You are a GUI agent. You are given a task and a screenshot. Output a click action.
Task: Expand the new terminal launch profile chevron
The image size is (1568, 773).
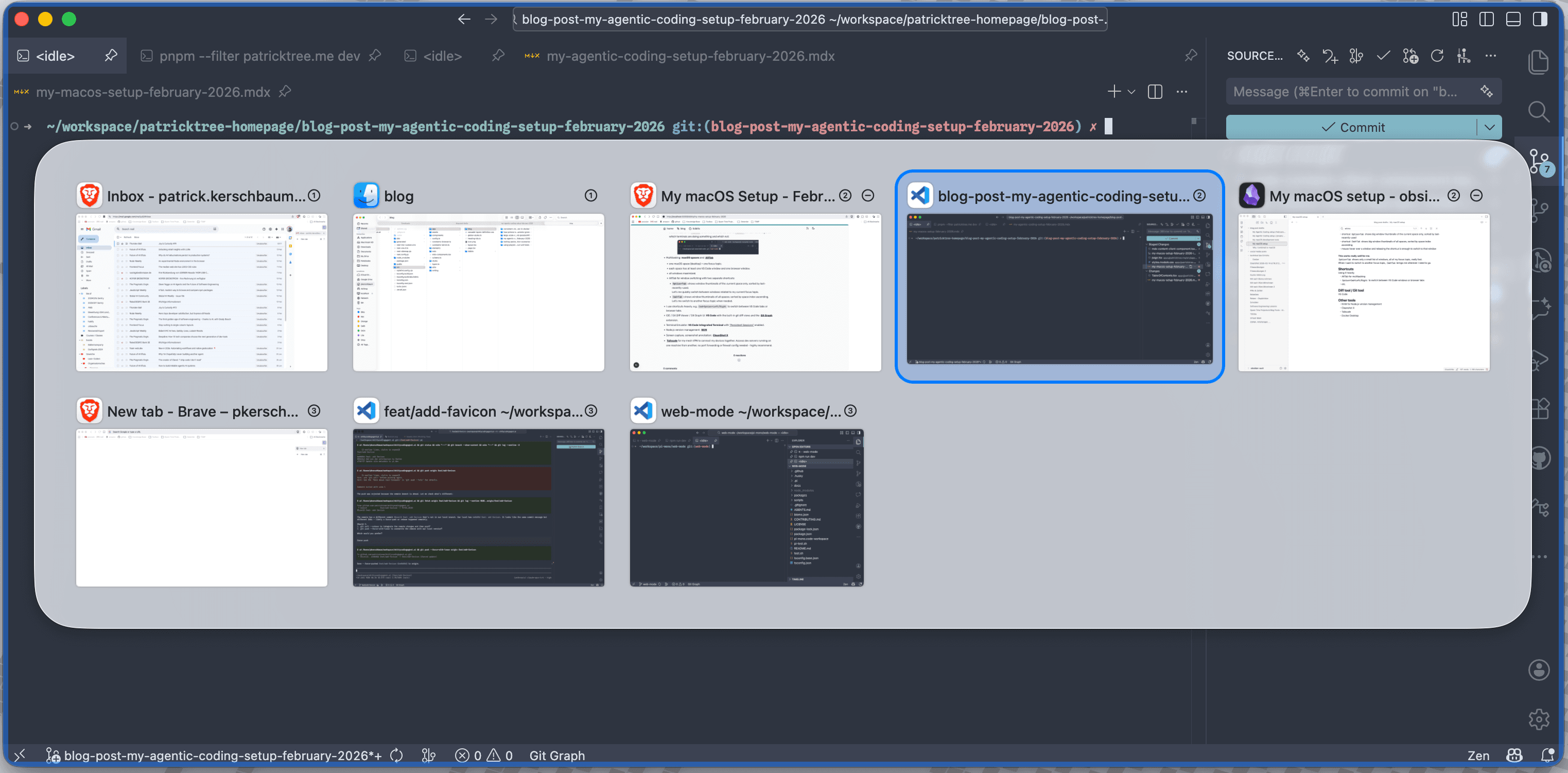[1131, 91]
